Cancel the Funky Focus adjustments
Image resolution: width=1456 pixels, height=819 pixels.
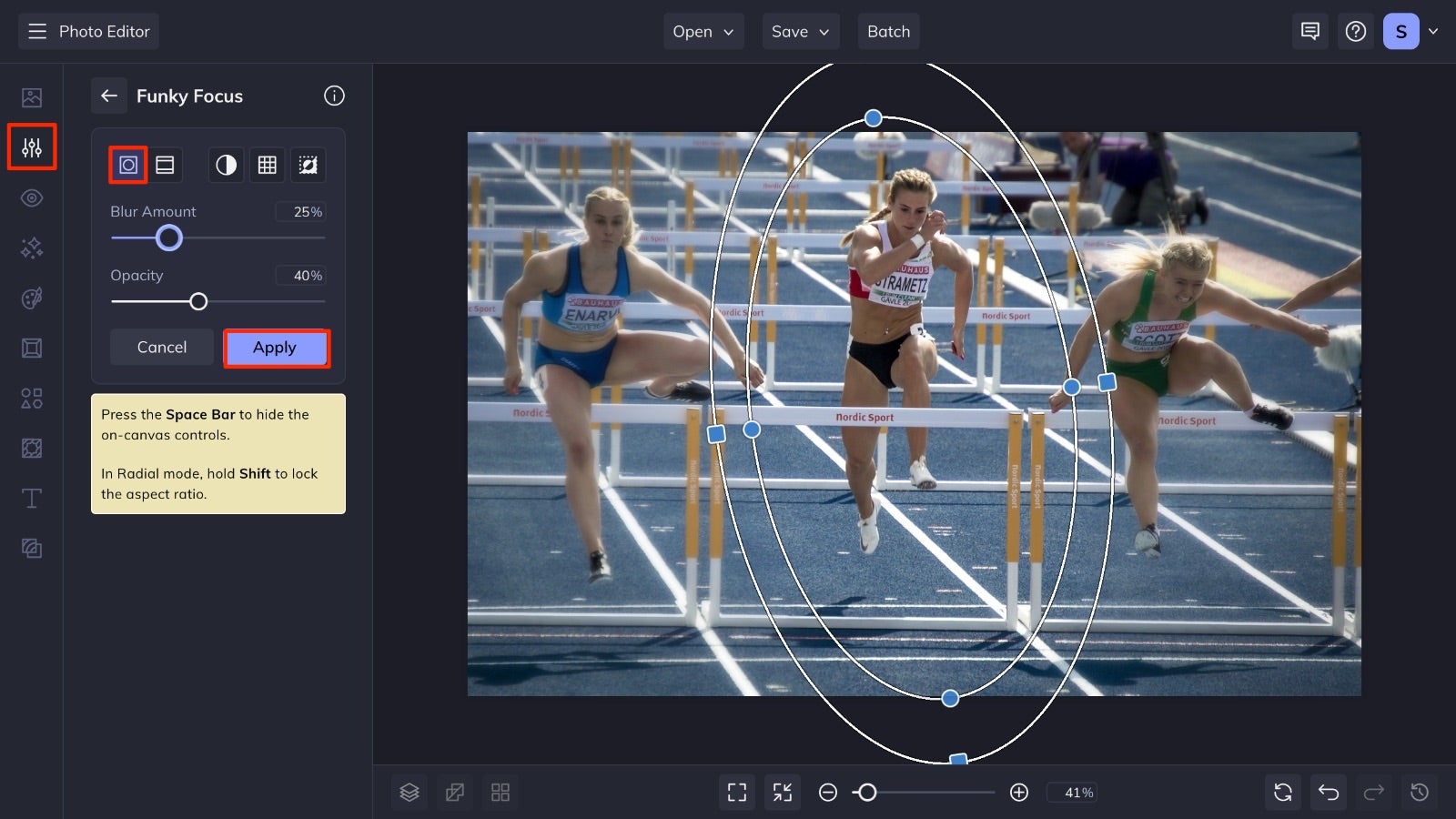(161, 347)
